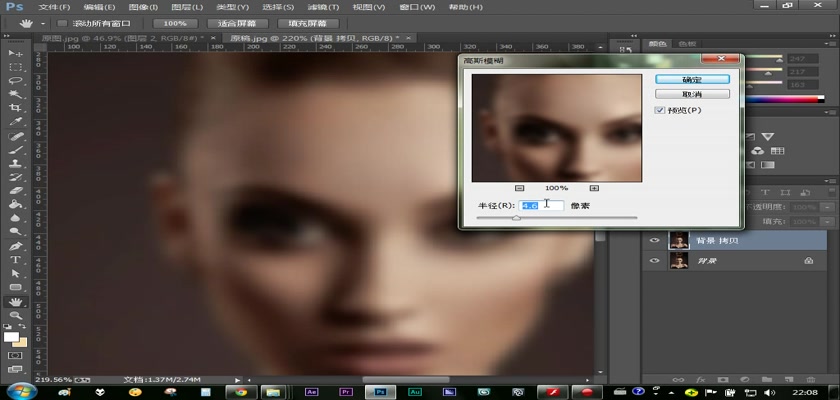Select the Magic Wand tool

tap(15, 94)
